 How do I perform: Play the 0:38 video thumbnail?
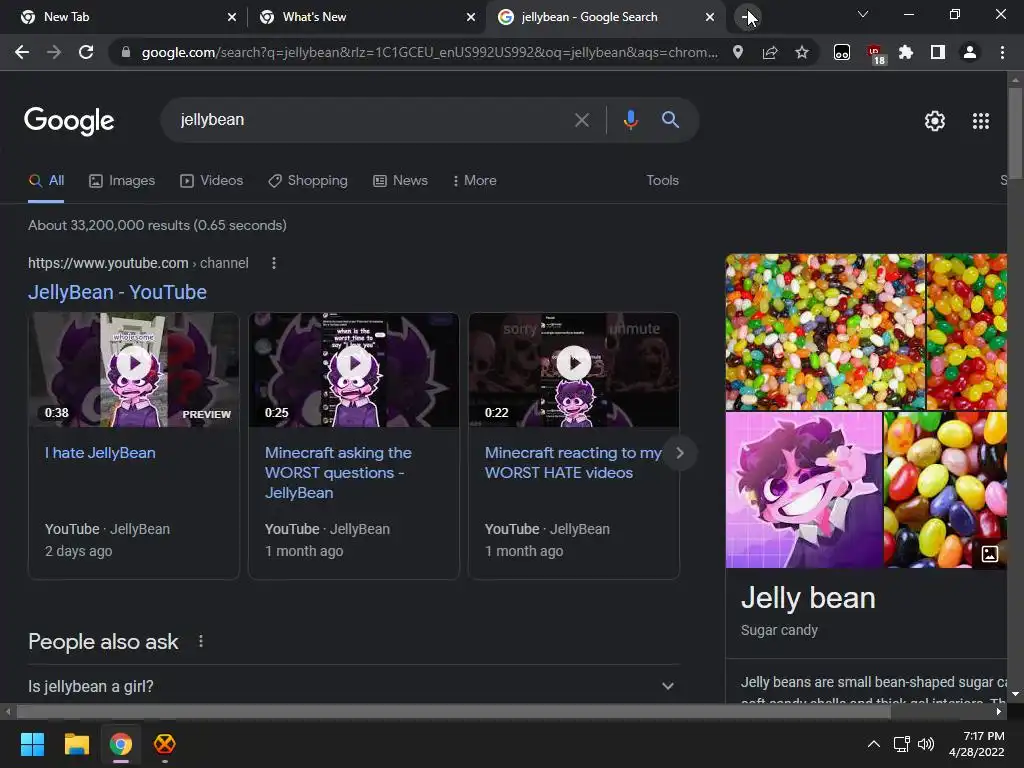click(x=134, y=370)
